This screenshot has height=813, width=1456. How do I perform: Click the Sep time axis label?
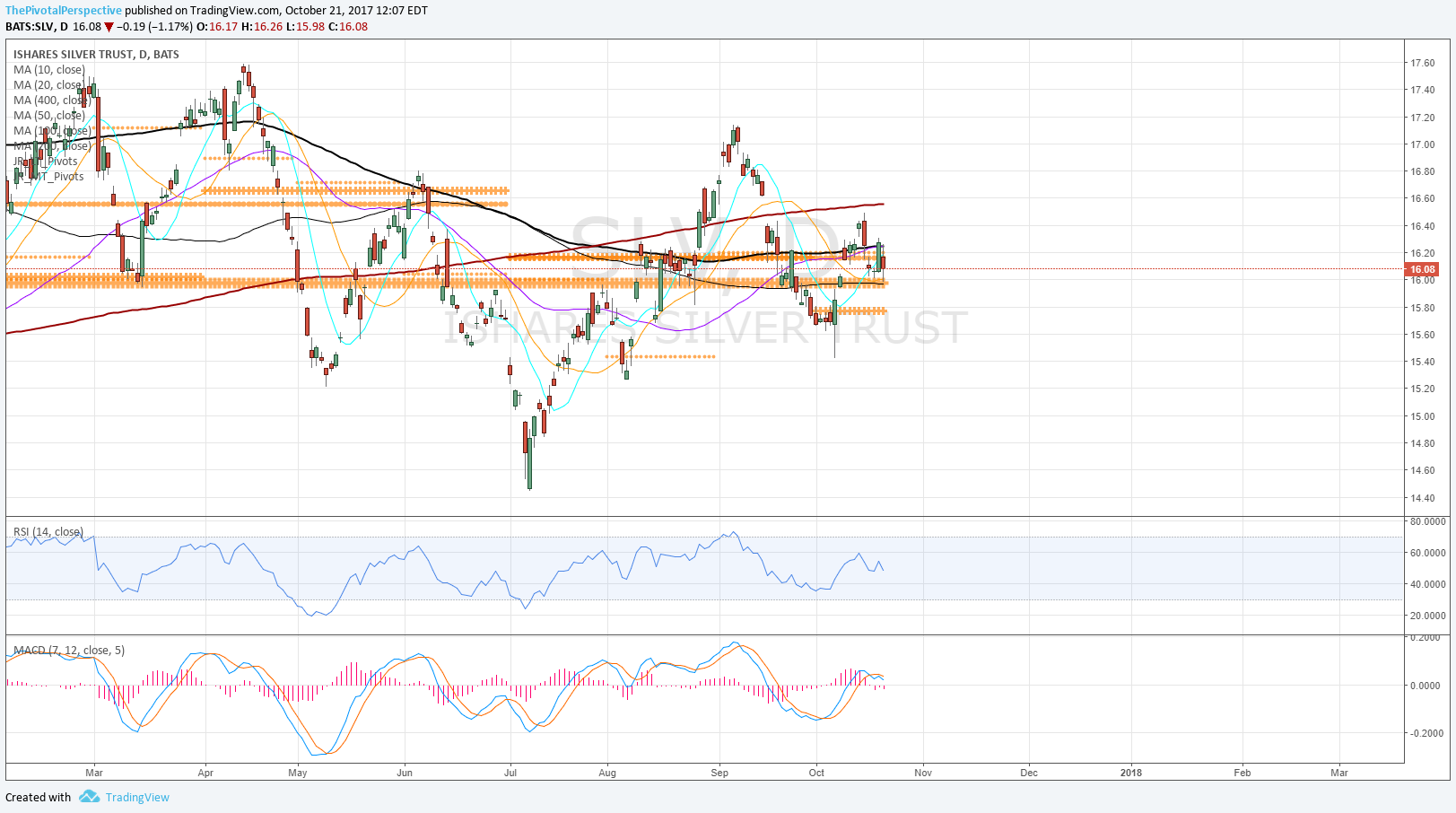pyautogui.click(x=719, y=773)
